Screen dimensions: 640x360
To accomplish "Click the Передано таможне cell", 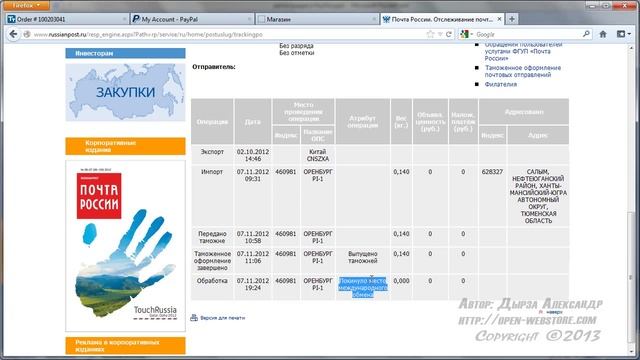I will pyautogui.click(x=212, y=237).
